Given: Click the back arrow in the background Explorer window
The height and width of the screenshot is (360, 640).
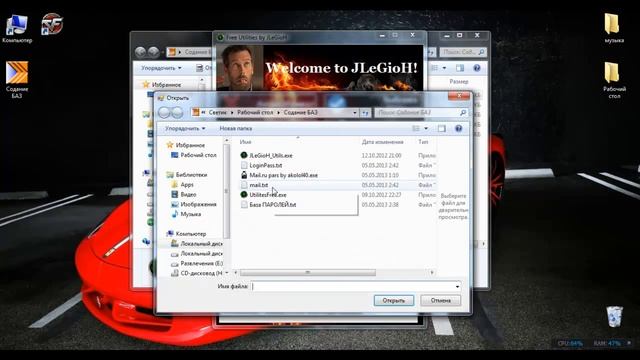Looking at the screenshot, I should [x=140, y=52].
